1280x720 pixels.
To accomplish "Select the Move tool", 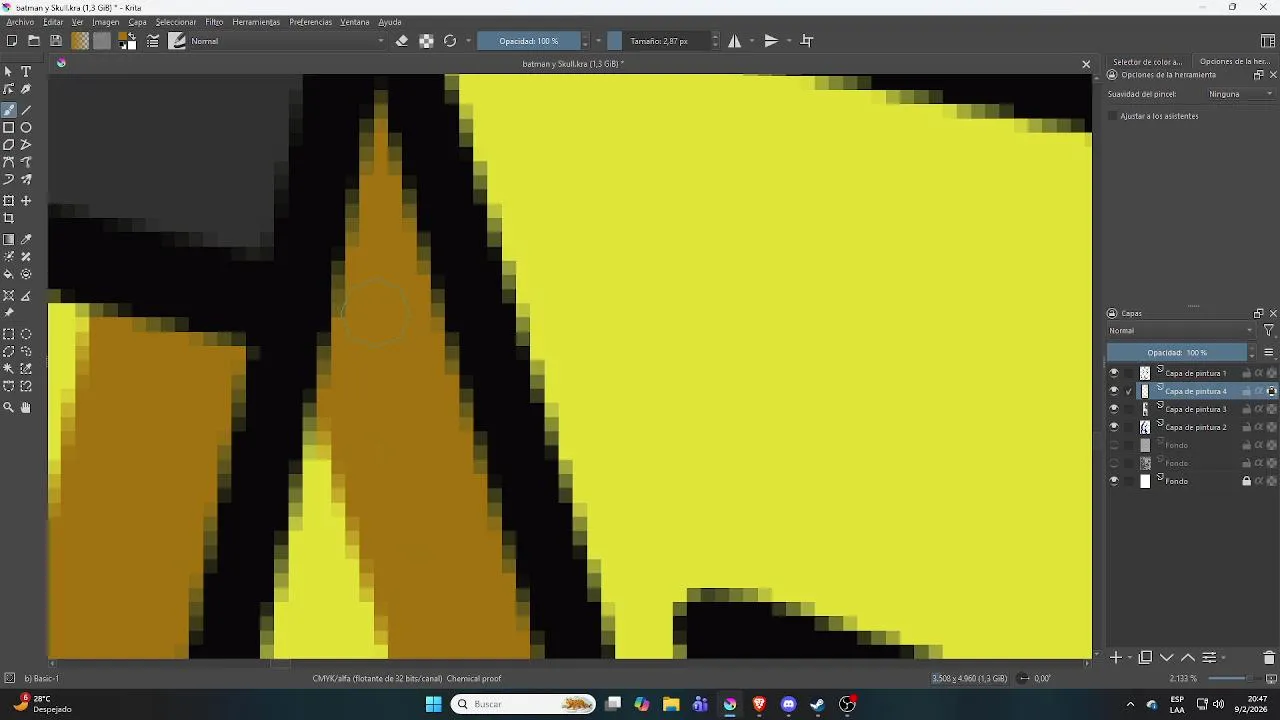I will (26, 201).
